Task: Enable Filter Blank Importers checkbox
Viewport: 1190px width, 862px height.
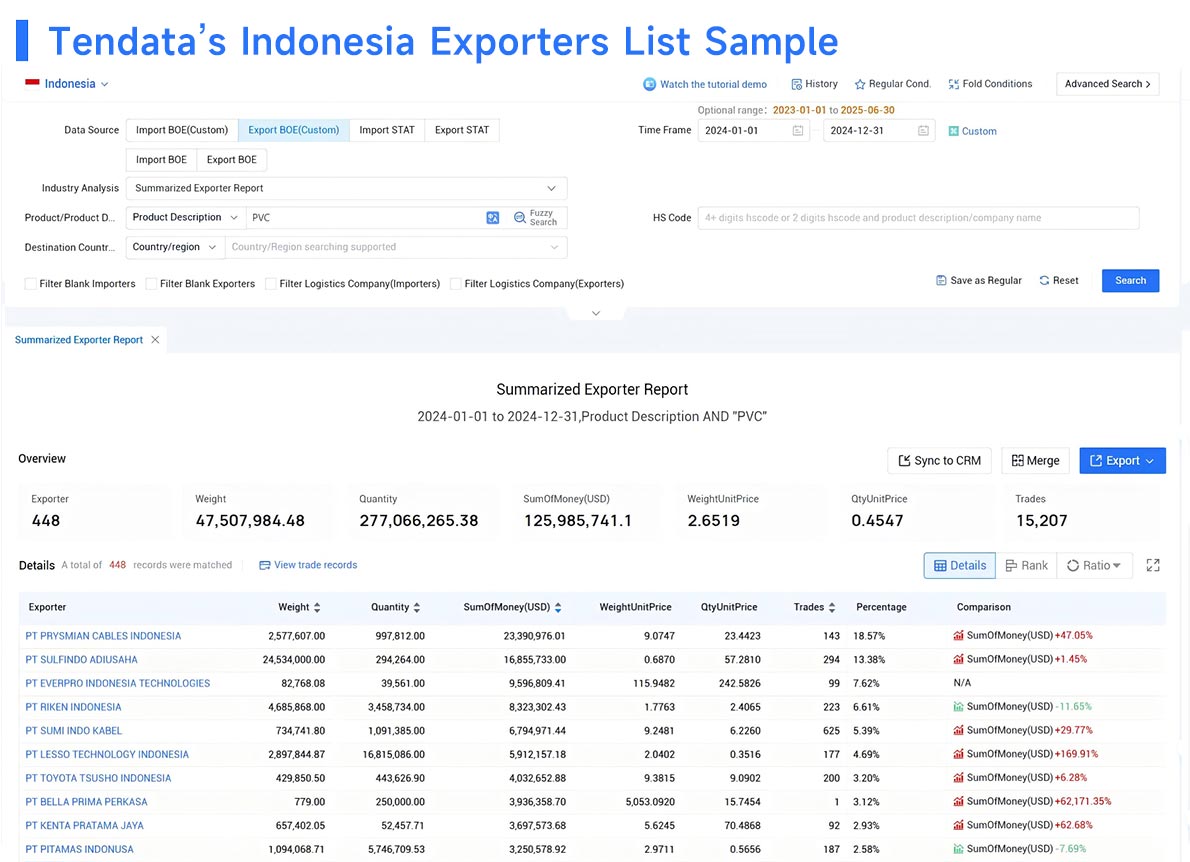Action: (30, 284)
